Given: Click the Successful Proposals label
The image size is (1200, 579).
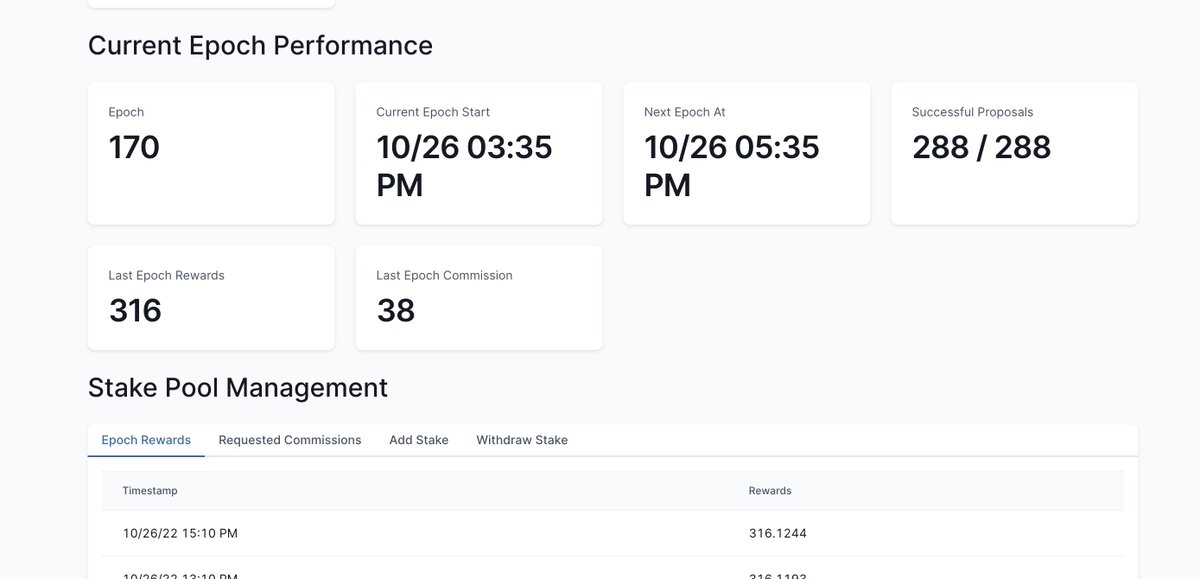Looking at the screenshot, I should 972,112.
